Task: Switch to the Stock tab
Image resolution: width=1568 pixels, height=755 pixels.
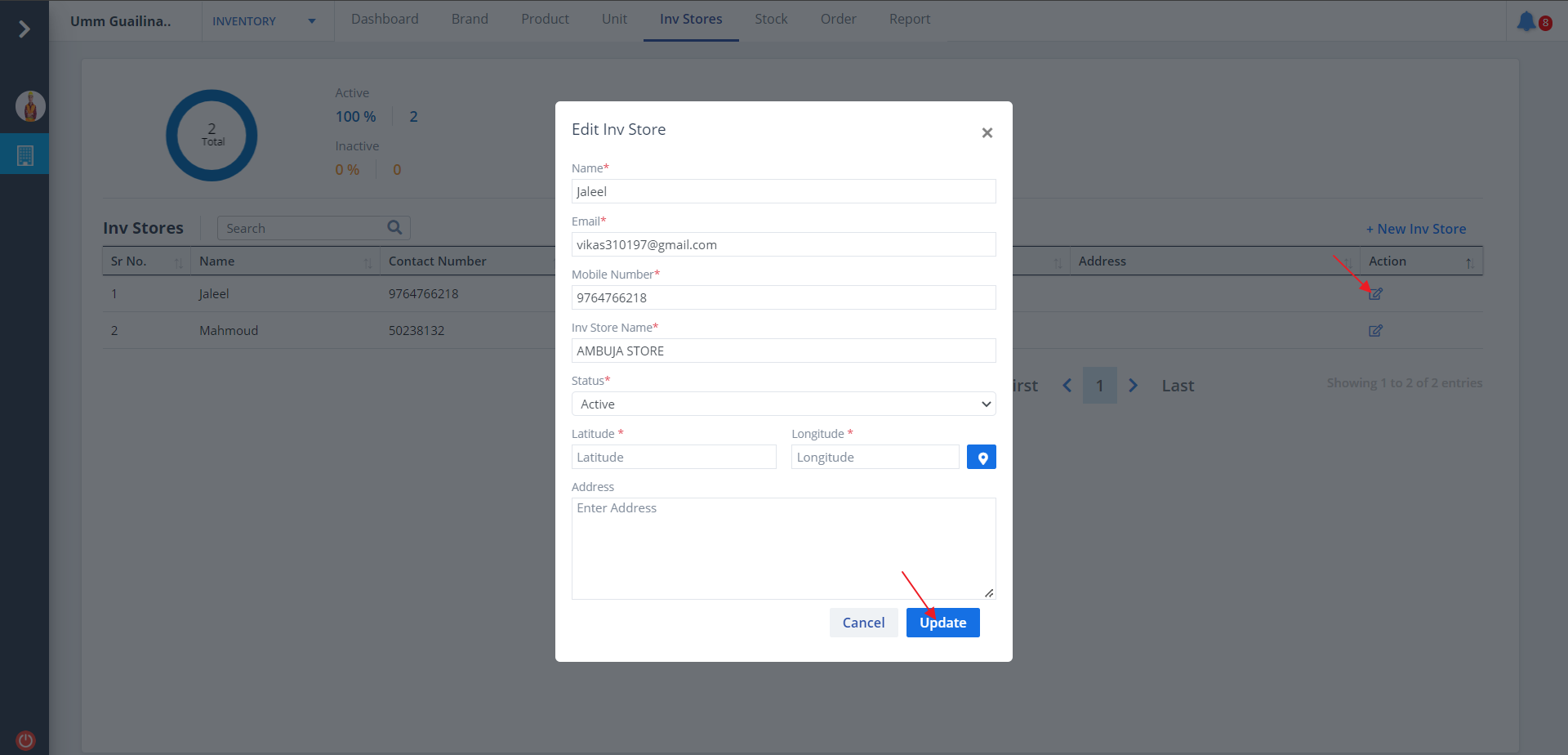Action: pyautogui.click(x=771, y=20)
